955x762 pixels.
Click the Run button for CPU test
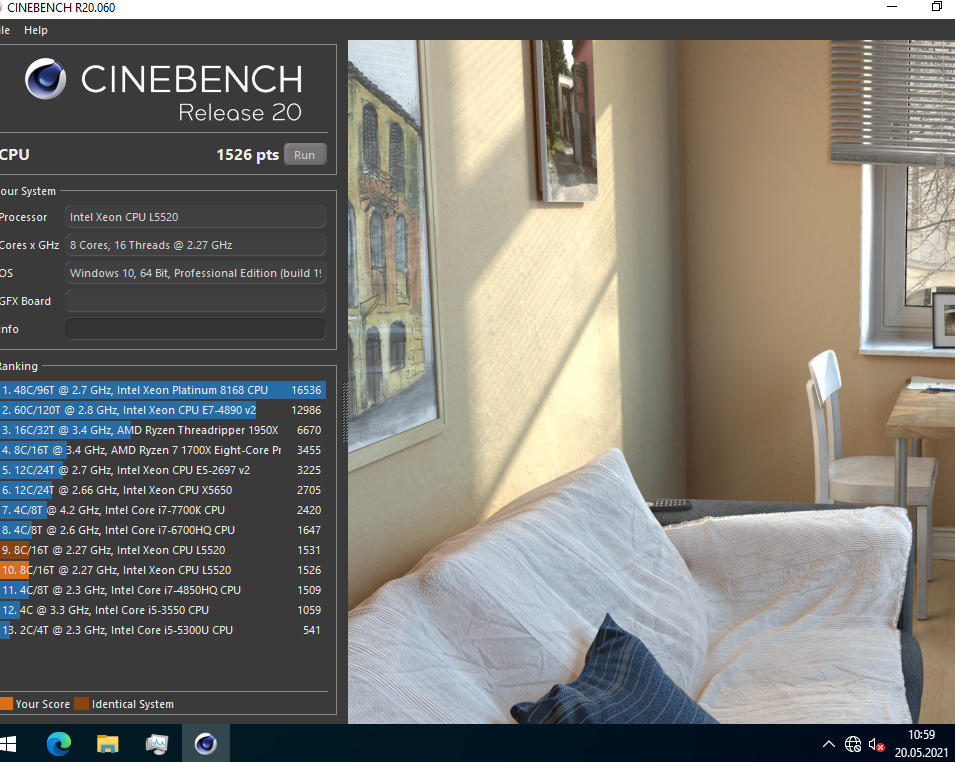pyautogui.click(x=305, y=155)
